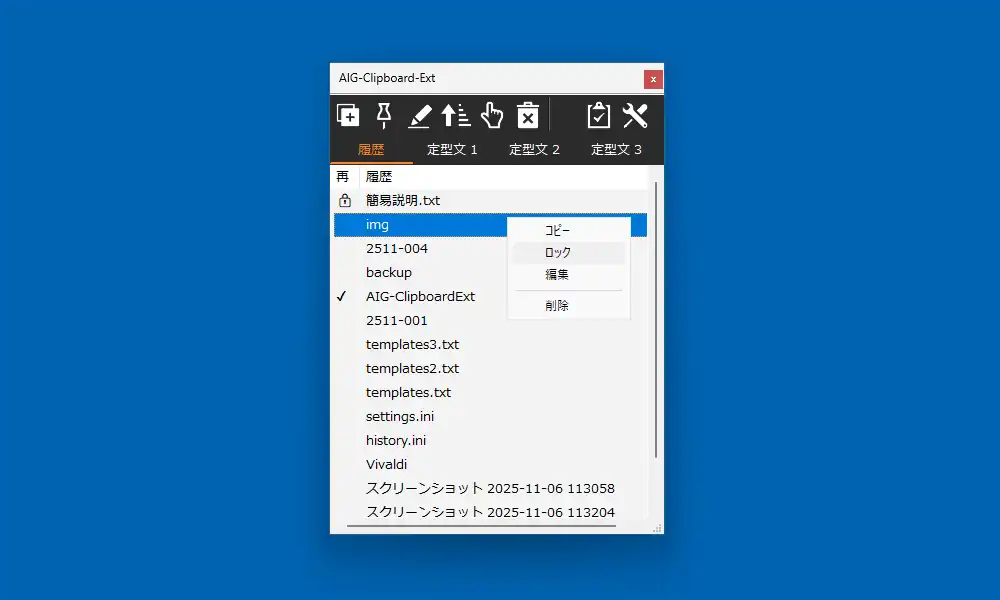
Task: Select the edit pen icon
Action: (420, 115)
